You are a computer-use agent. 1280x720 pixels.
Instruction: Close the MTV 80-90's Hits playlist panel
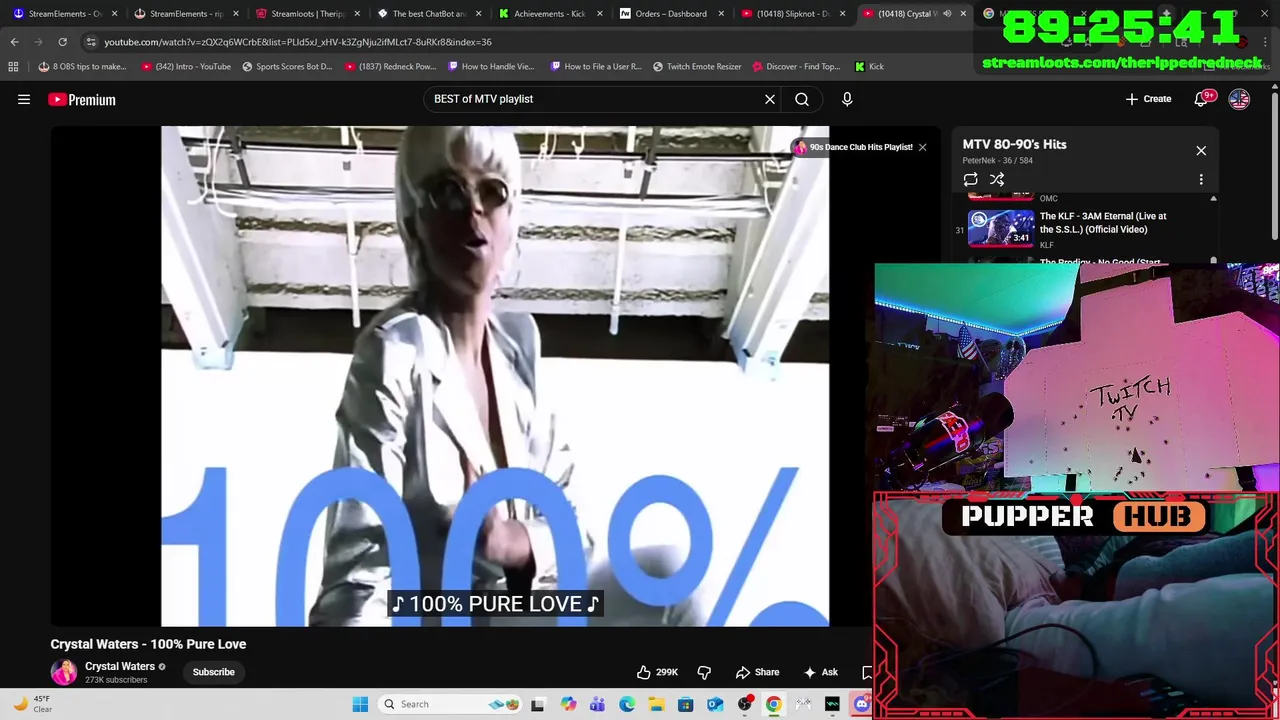(1201, 151)
